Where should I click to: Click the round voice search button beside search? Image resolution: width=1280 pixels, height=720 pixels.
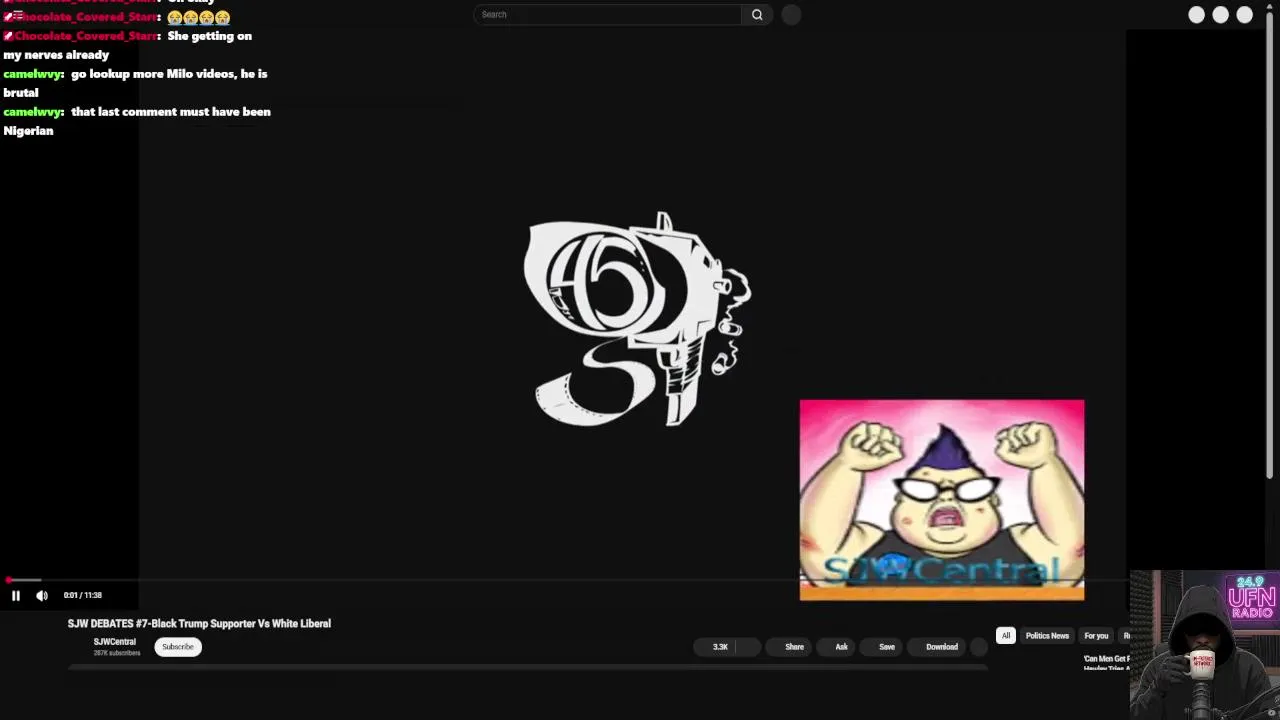pyautogui.click(x=791, y=14)
